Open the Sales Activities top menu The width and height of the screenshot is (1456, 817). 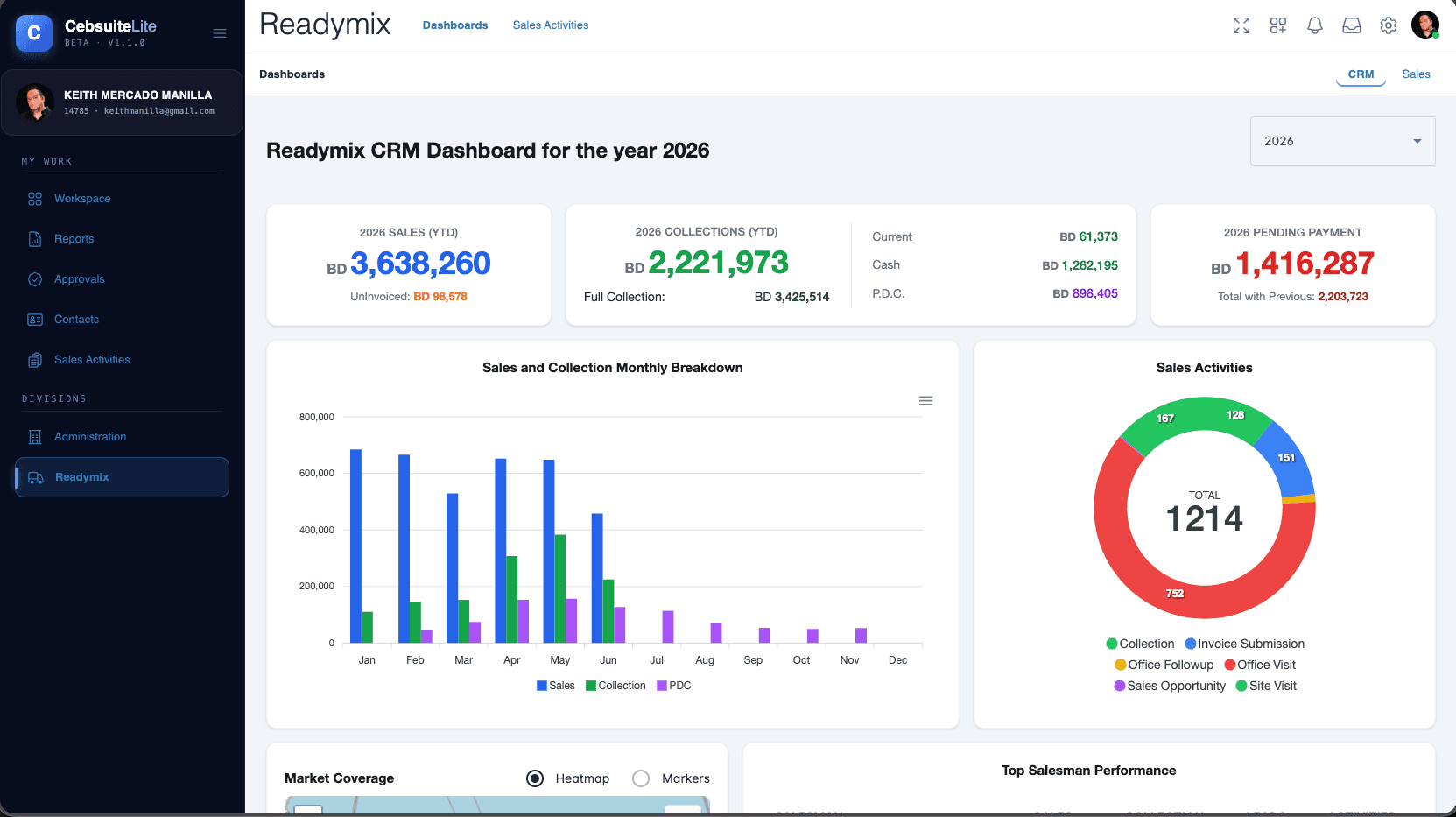(x=551, y=25)
